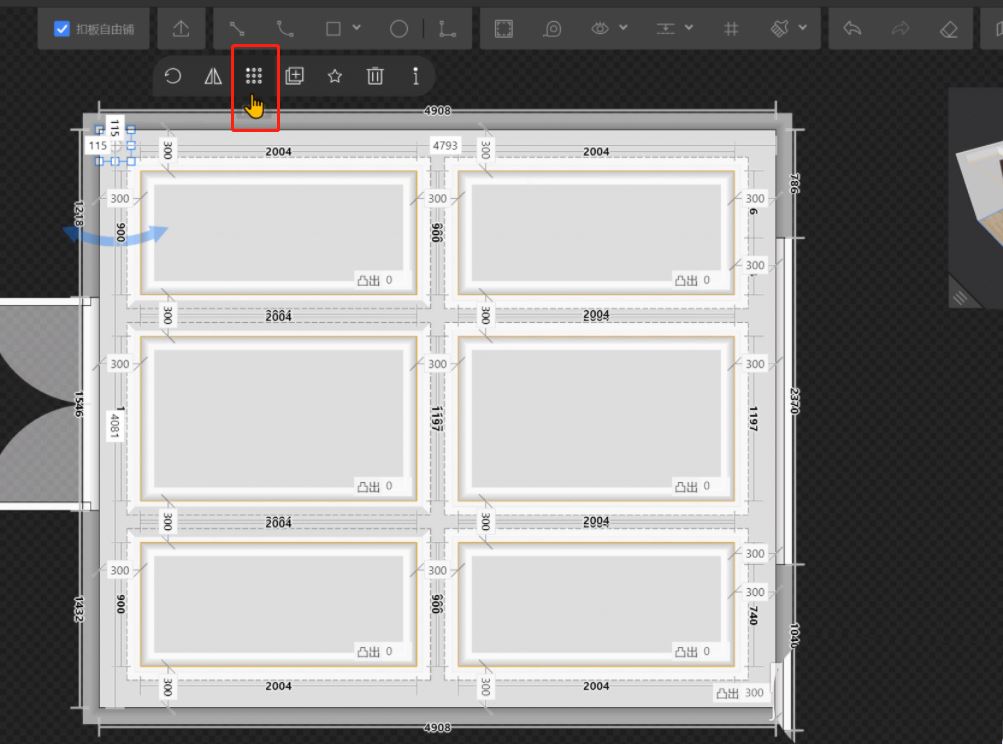Expand the alignment tool dropdown
The width and height of the screenshot is (1003, 744).
674,29
